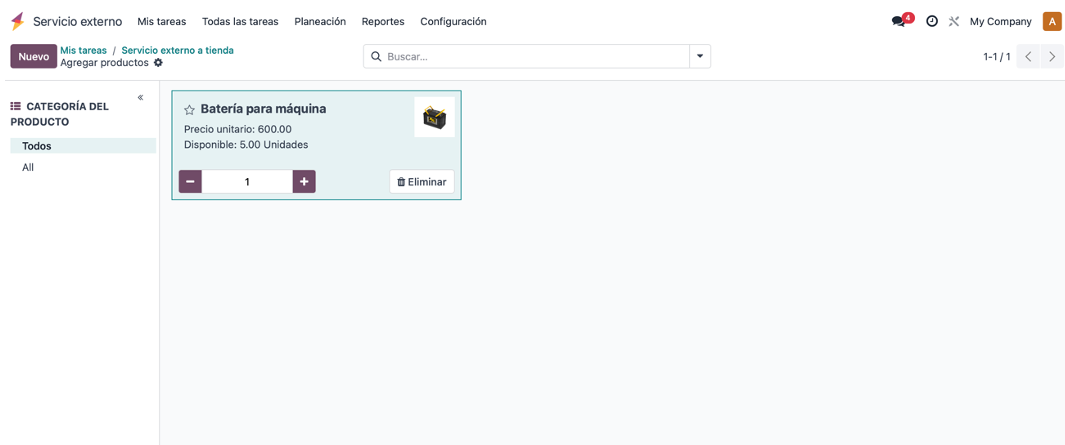Image resolution: width=1065 pixels, height=445 pixels.
Task: Open the Mis tareas menu
Action: [162, 21]
